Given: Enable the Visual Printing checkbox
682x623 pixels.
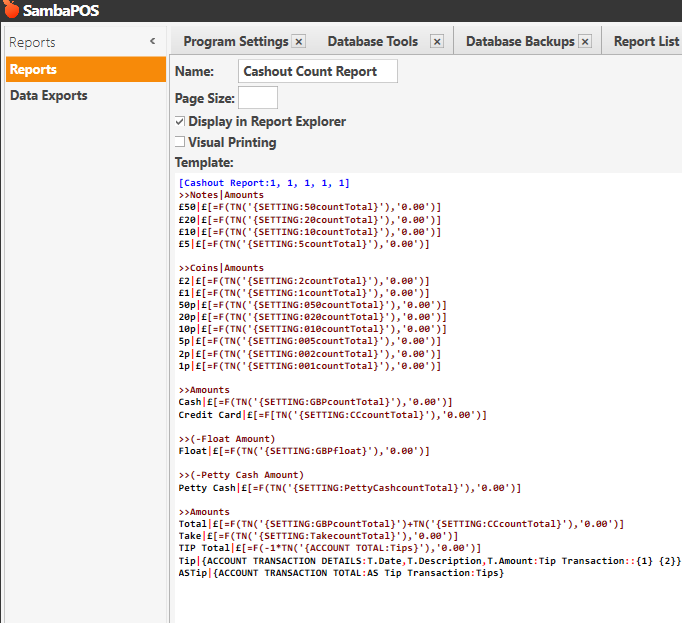Looking at the screenshot, I should (x=180, y=142).
